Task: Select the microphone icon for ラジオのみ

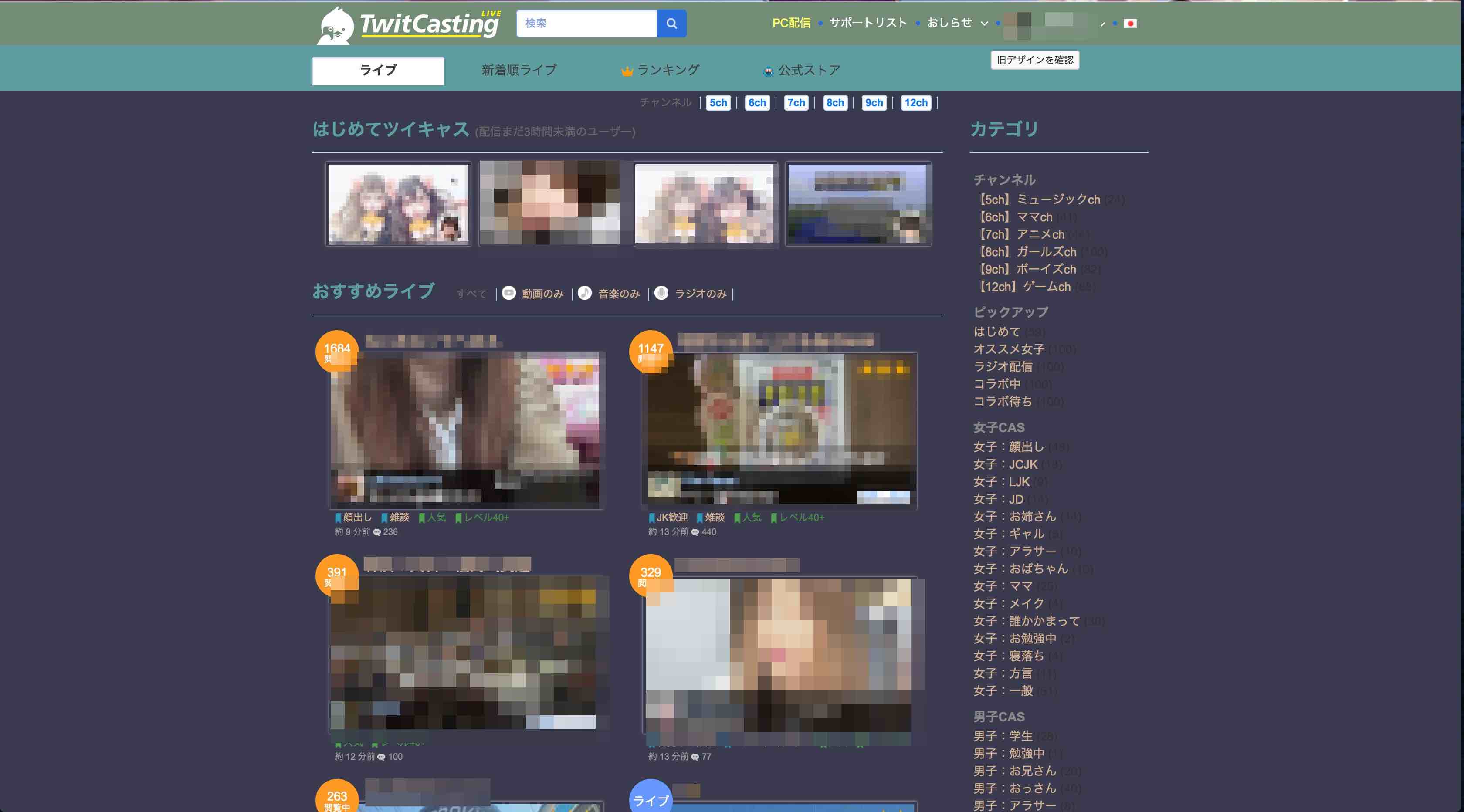Action: tap(661, 294)
